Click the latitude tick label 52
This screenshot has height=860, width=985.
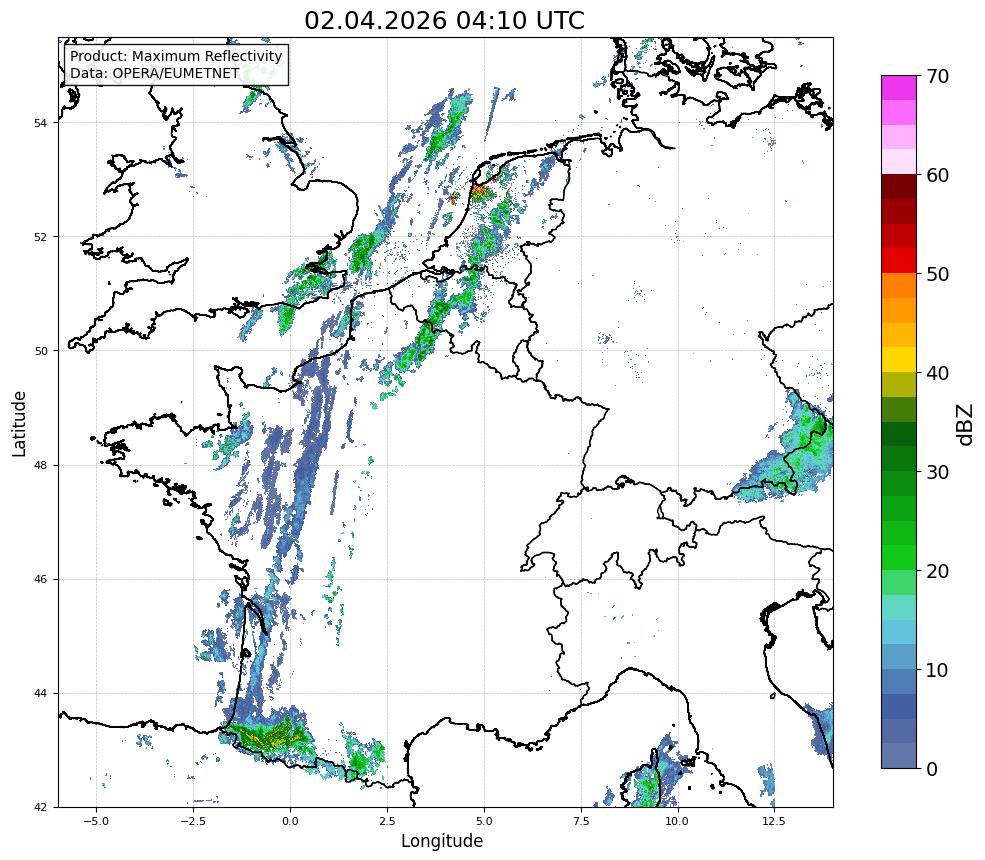tap(40, 237)
